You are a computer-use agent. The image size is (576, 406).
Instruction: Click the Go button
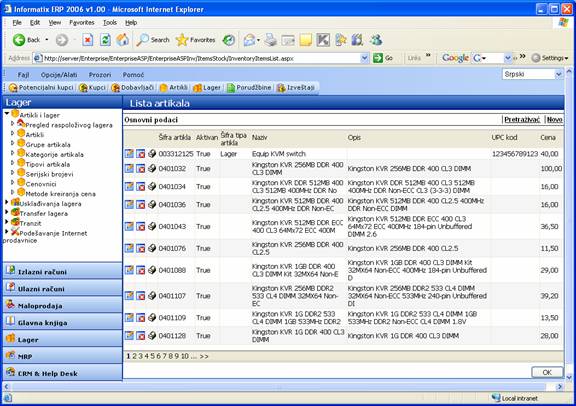point(383,58)
